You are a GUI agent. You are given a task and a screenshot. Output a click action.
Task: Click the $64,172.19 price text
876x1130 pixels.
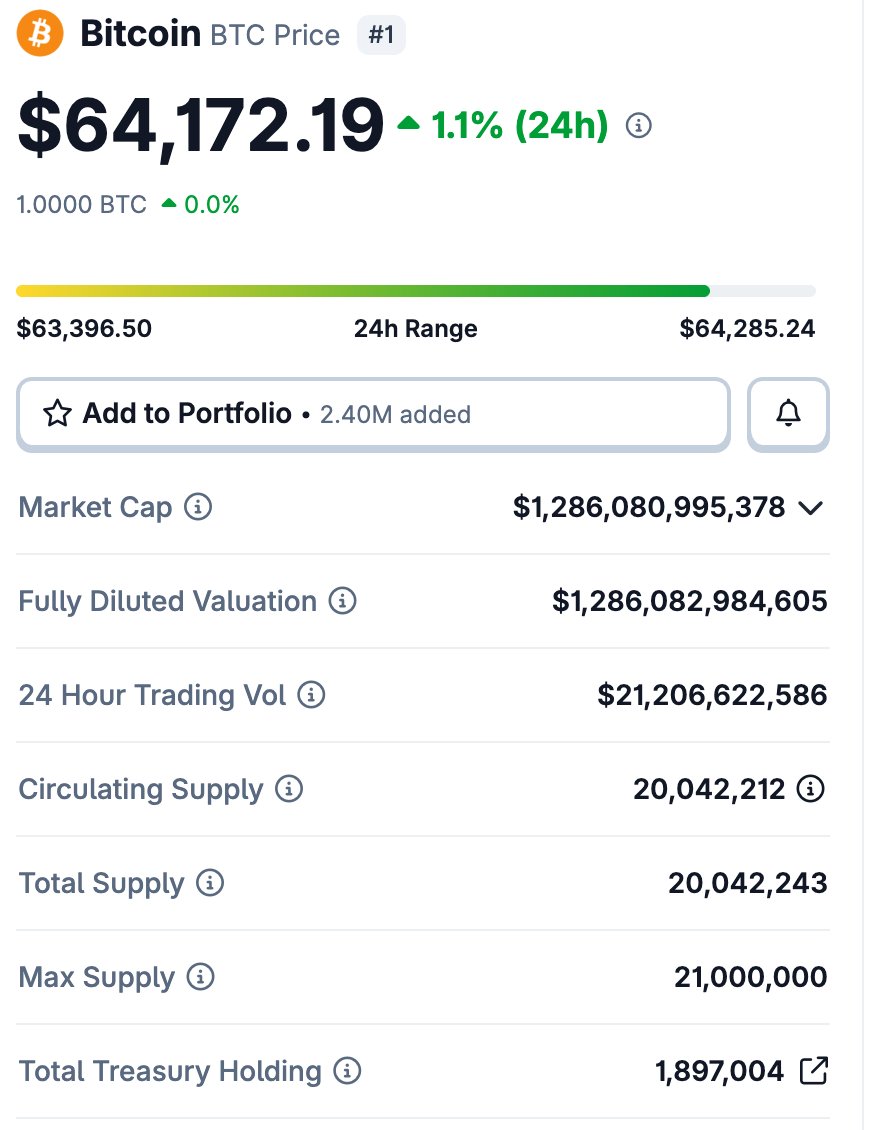click(201, 125)
